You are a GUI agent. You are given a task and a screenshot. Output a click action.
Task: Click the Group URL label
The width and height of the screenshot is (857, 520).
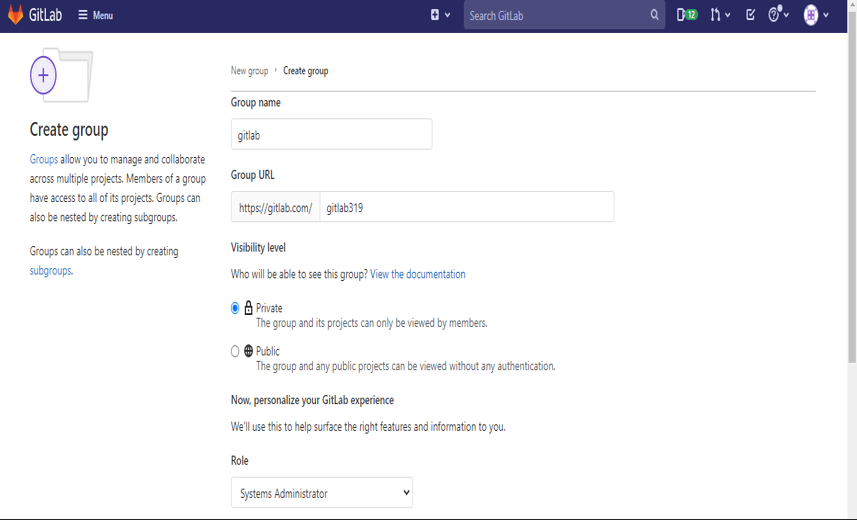click(x=253, y=175)
